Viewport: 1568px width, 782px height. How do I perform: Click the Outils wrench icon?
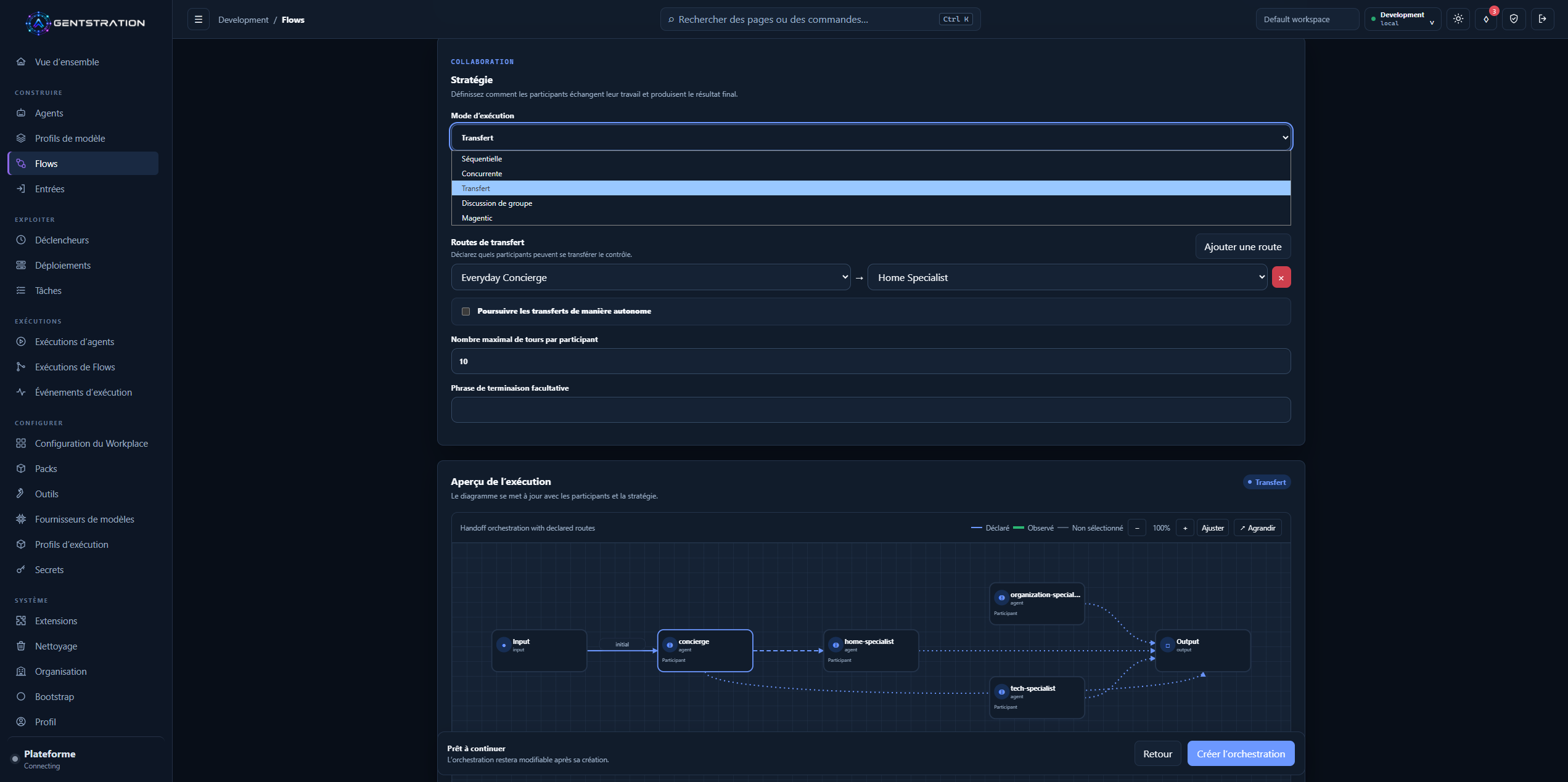click(x=21, y=494)
